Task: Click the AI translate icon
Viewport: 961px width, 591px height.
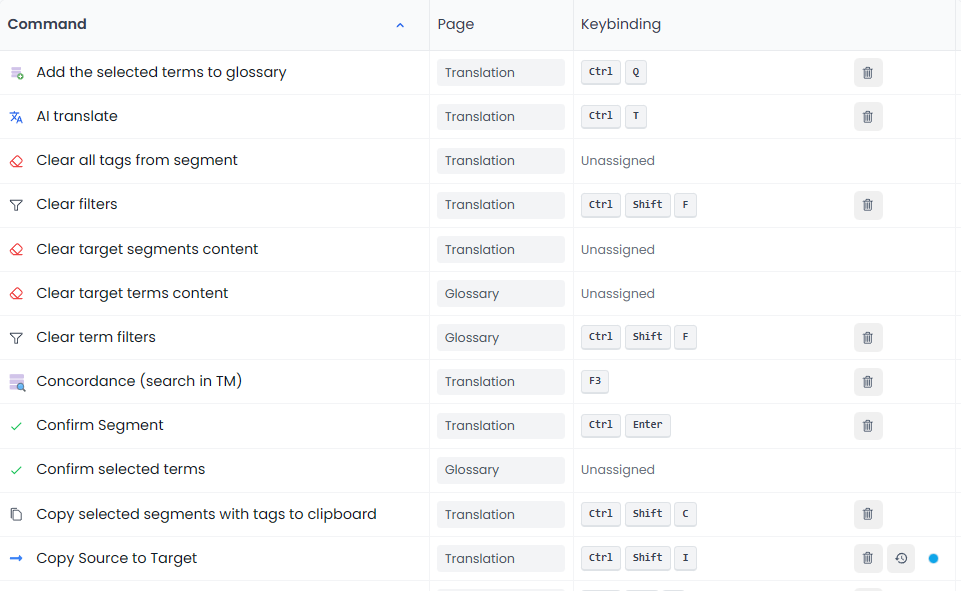Action: [16, 116]
